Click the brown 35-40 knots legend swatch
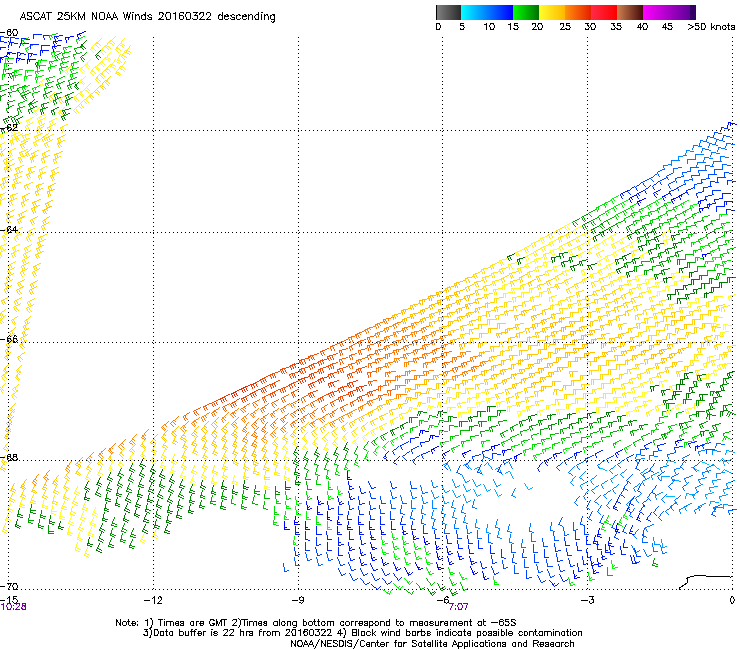Viewport: 740px width, 650px height. click(630, 12)
